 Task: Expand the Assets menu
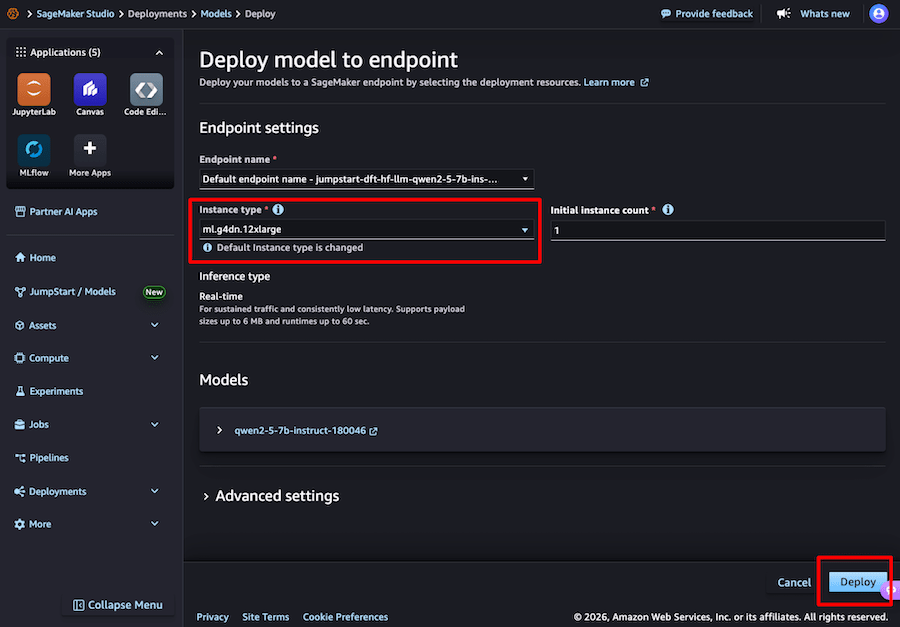(x=154, y=325)
